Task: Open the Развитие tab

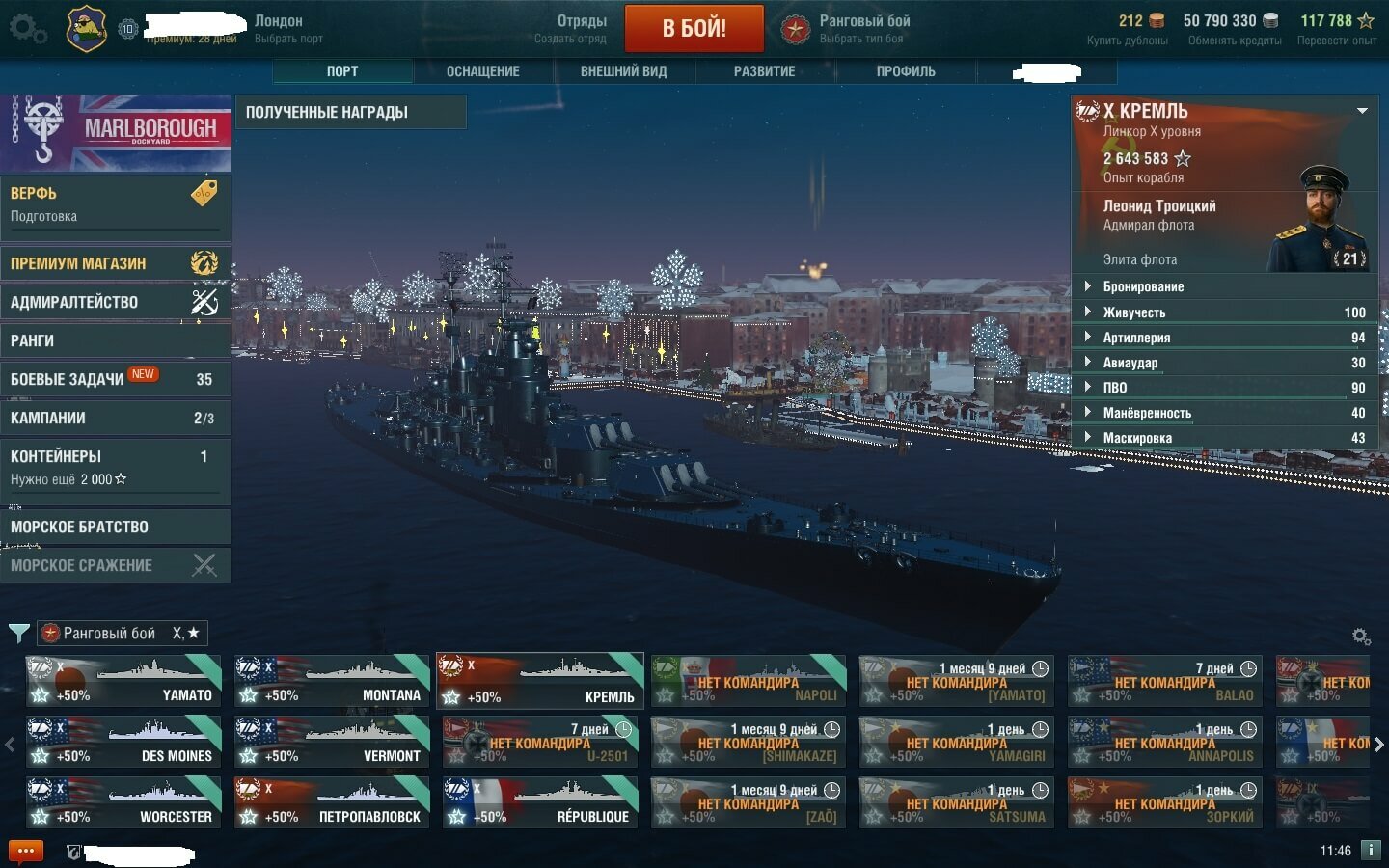Action: (765, 71)
